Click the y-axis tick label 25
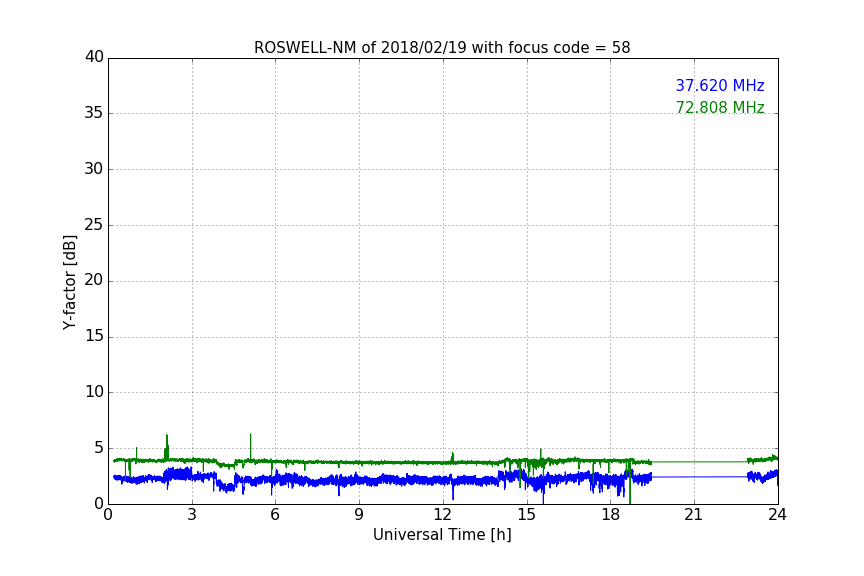864x576 pixels. tap(94, 225)
